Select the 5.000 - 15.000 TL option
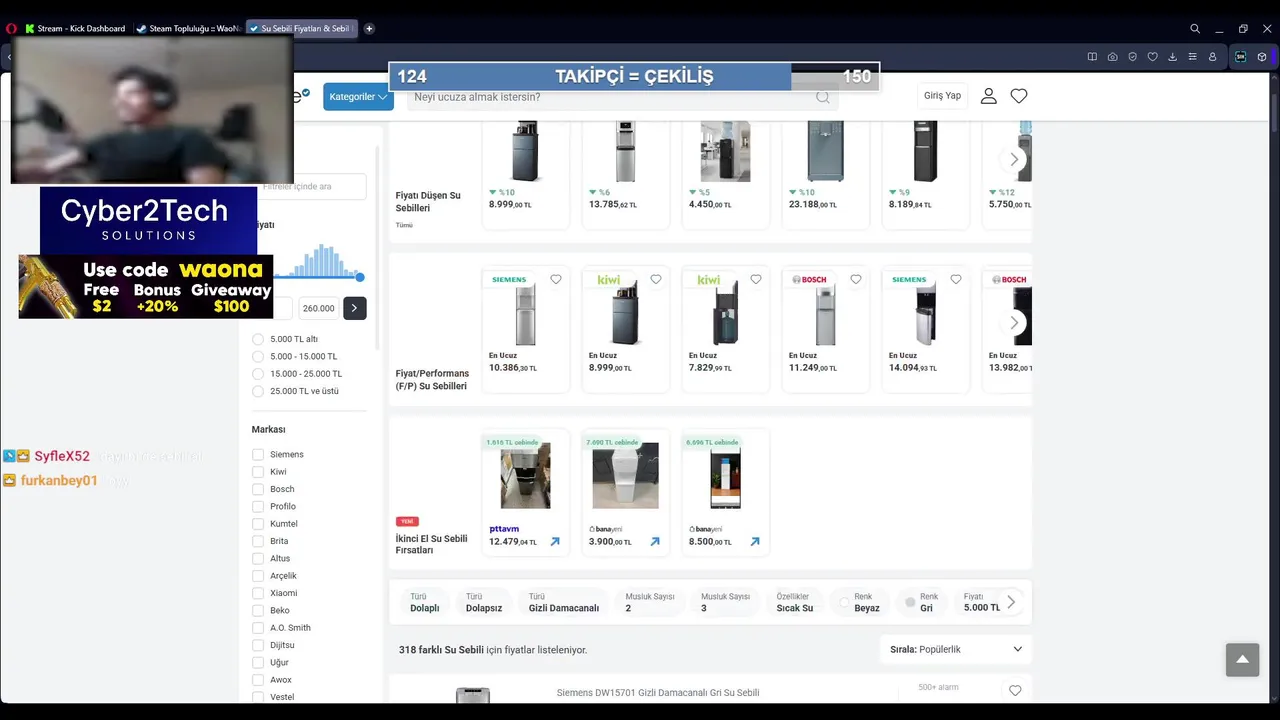Viewport: 1280px width, 720px height. click(x=258, y=356)
